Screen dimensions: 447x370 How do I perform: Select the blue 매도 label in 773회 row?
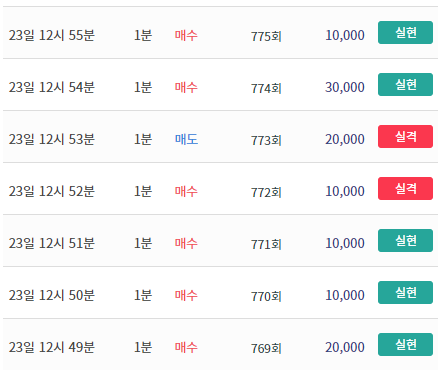coord(186,139)
